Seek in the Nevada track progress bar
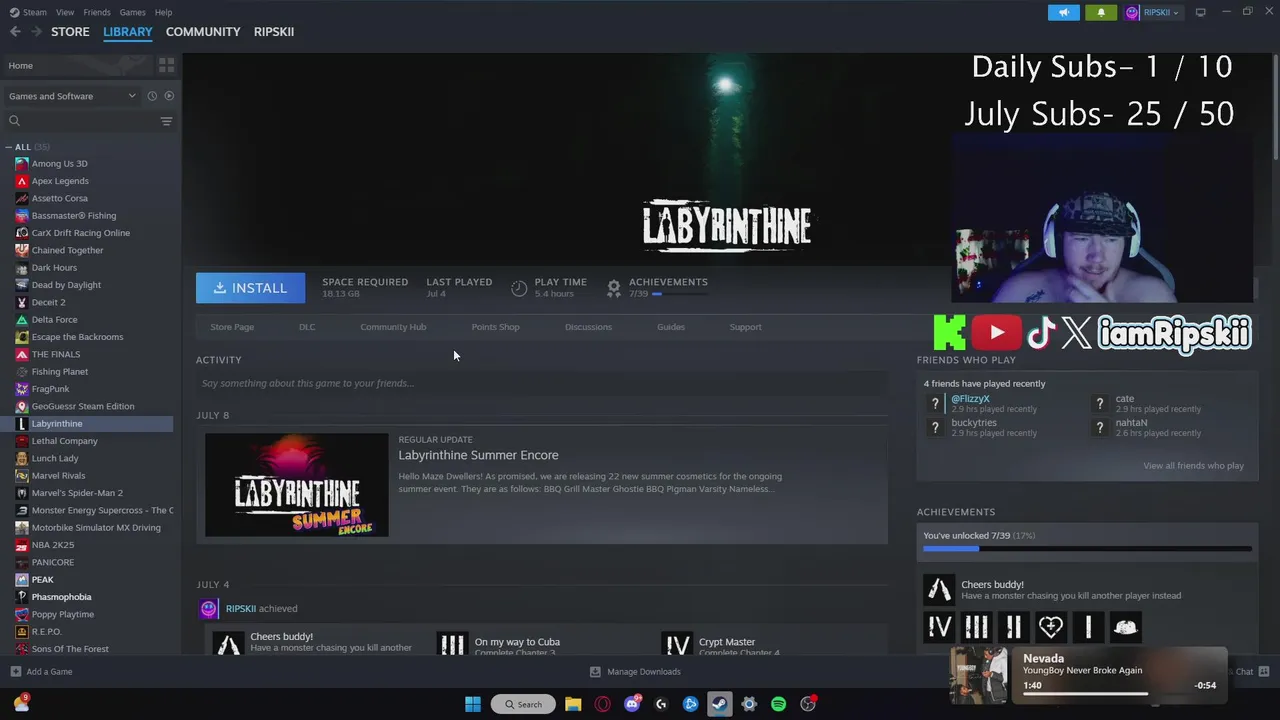 (x=1120, y=693)
